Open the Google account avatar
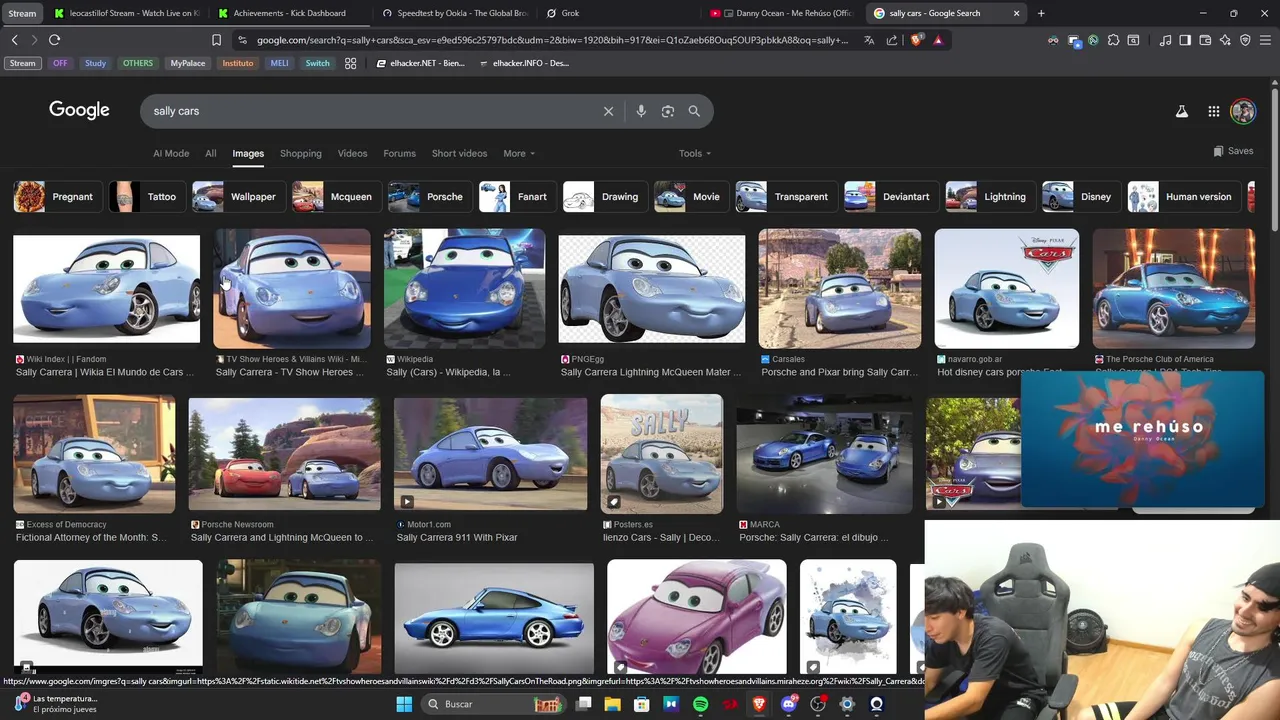 pos(1243,111)
